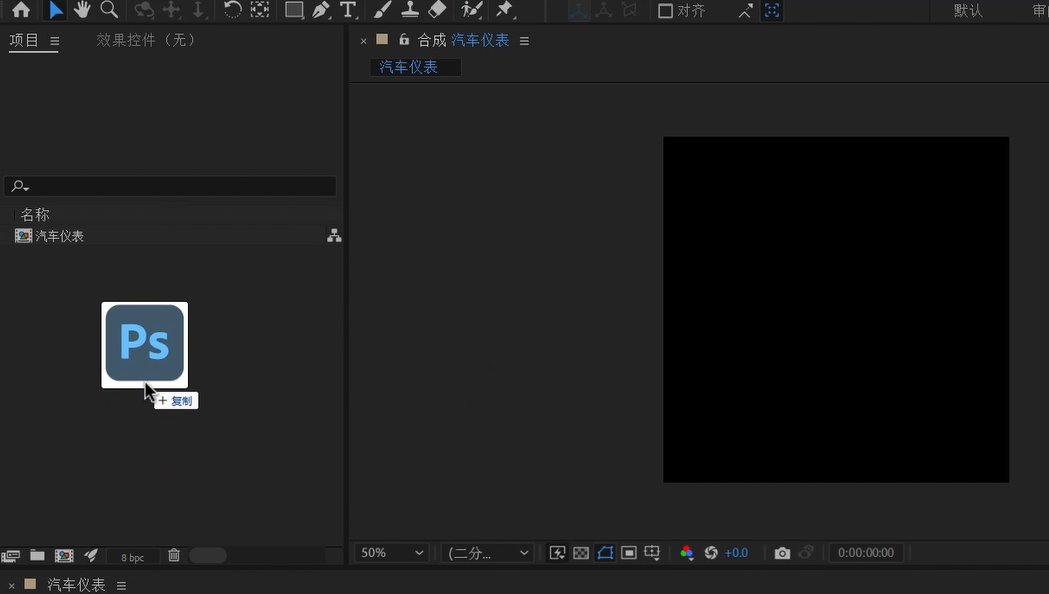The image size is (1049, 594).
Task: Toggle the viewer lock on 合成 panel
Action: coord(403,39)
